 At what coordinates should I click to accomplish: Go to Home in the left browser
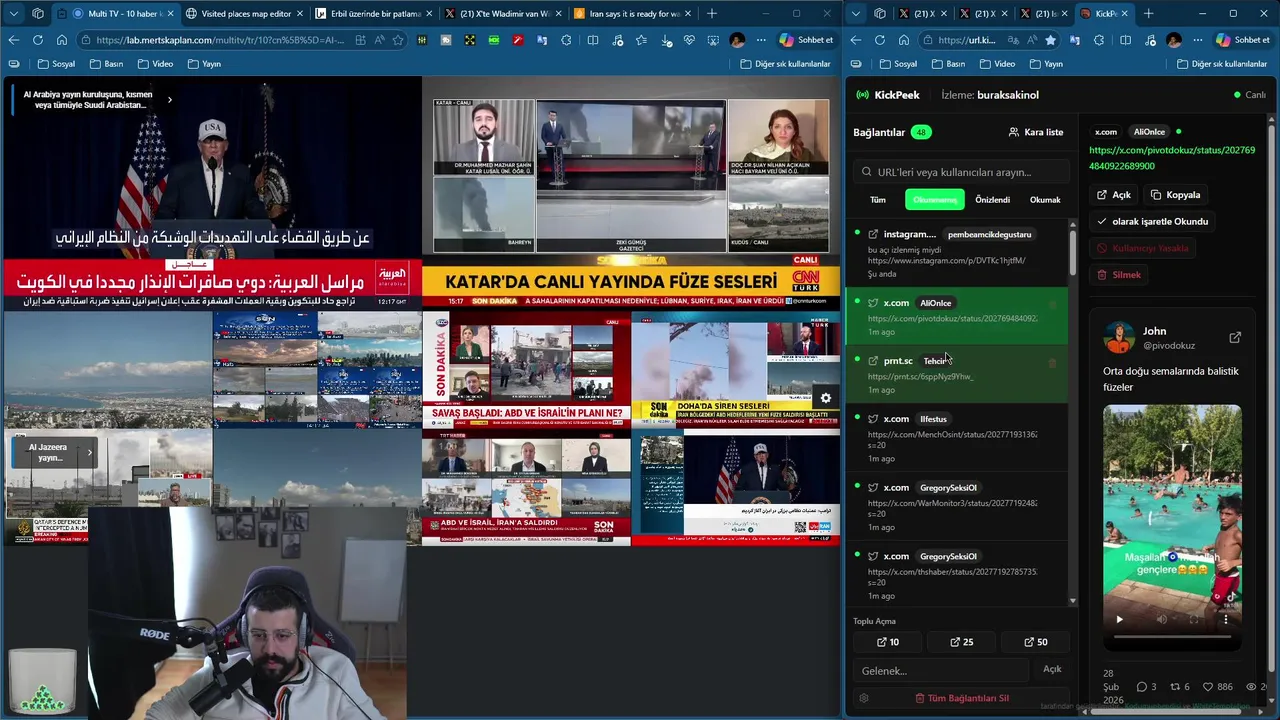(x=62, y=40)
